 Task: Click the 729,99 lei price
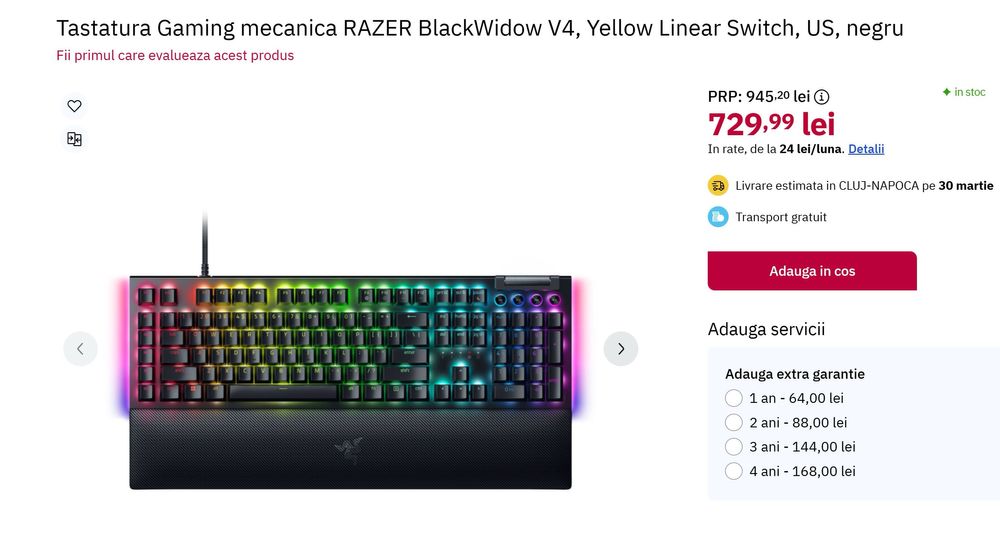pos(771,124)
